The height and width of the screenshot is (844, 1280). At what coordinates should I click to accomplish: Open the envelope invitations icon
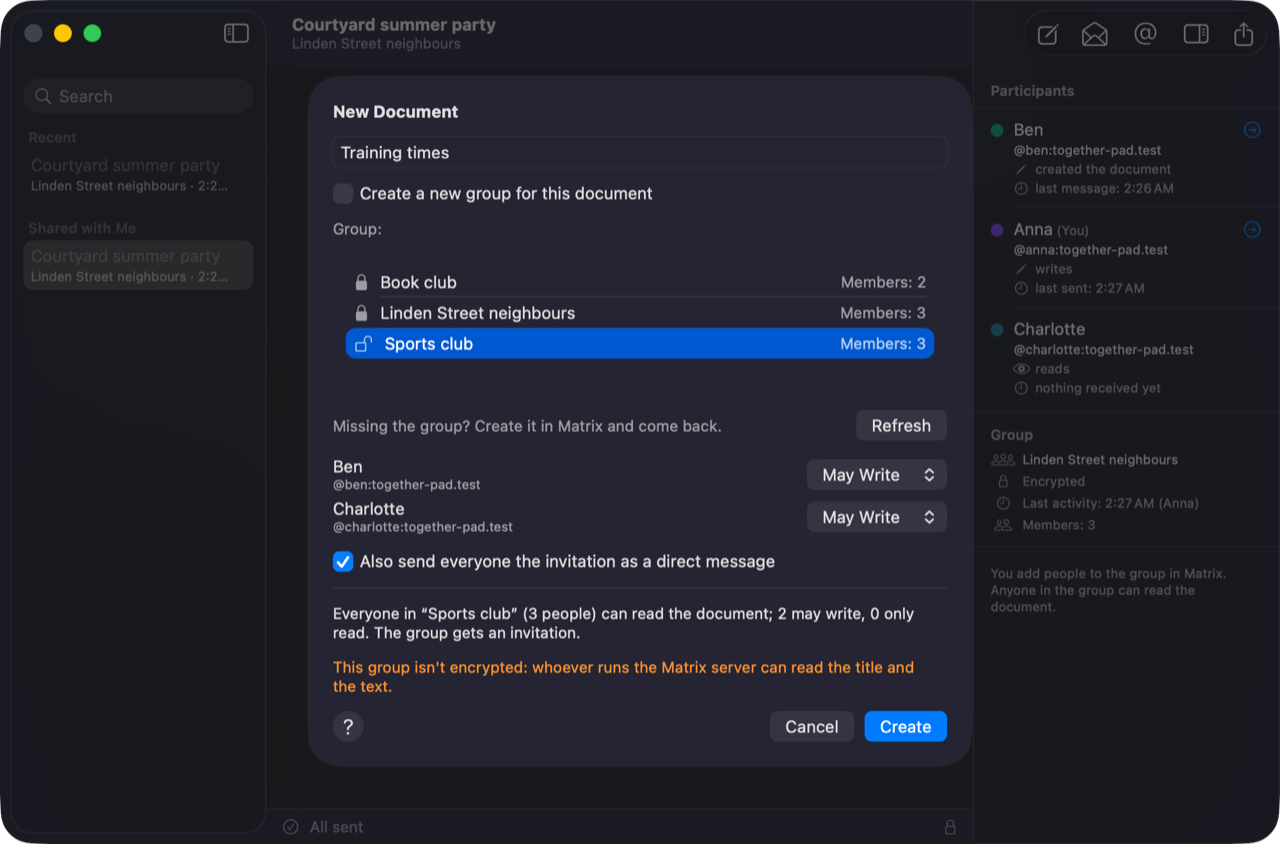pyautogui.click(x=1095, y=35)
